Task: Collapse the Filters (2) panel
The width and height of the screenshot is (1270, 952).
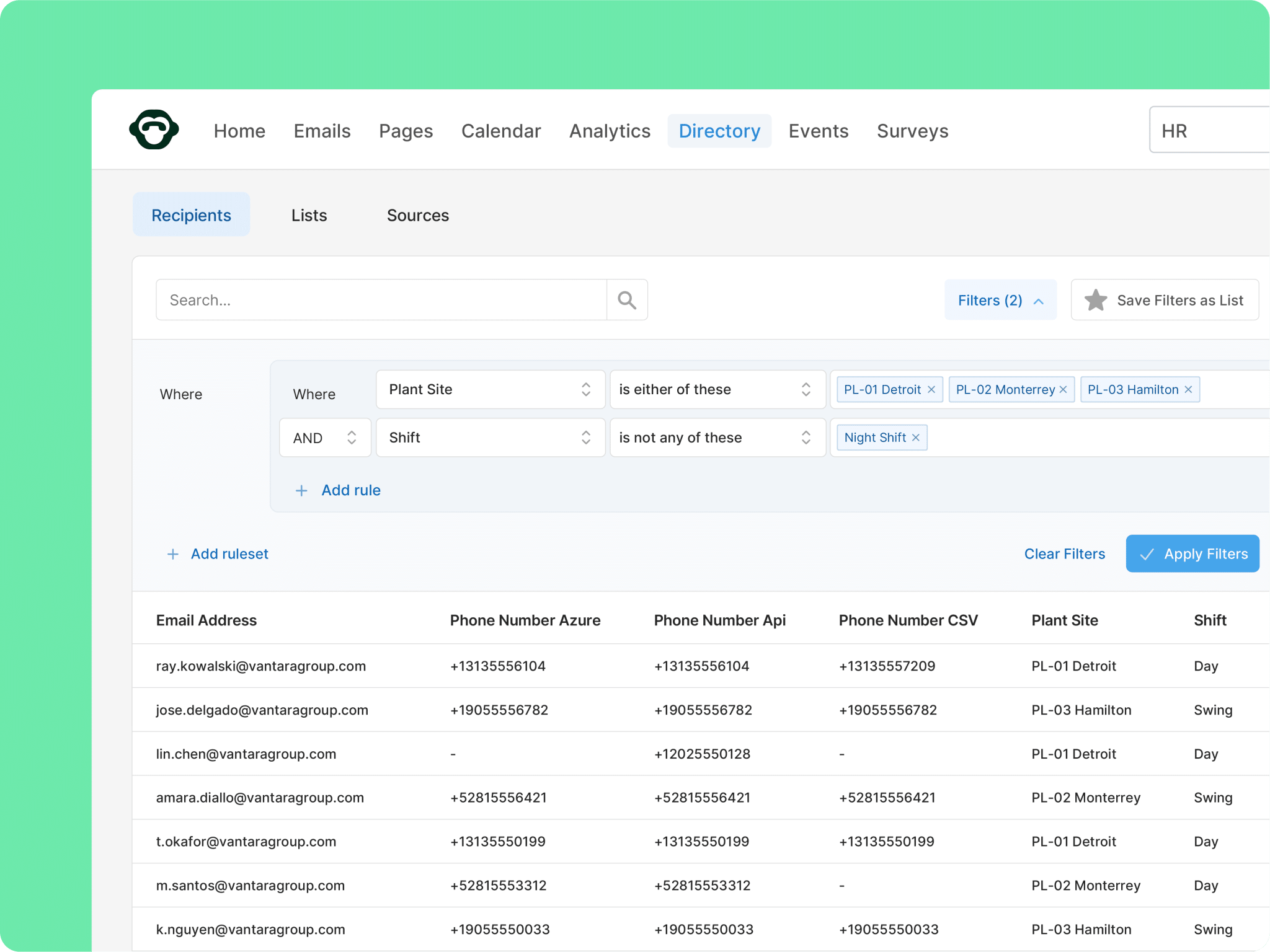Action: (1000, 300)
